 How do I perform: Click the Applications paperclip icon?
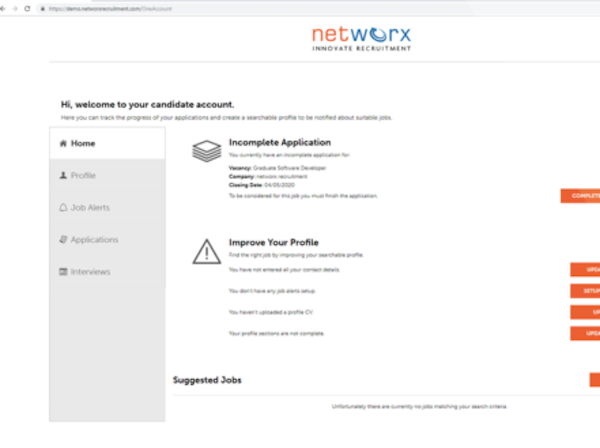coord(64,240)
